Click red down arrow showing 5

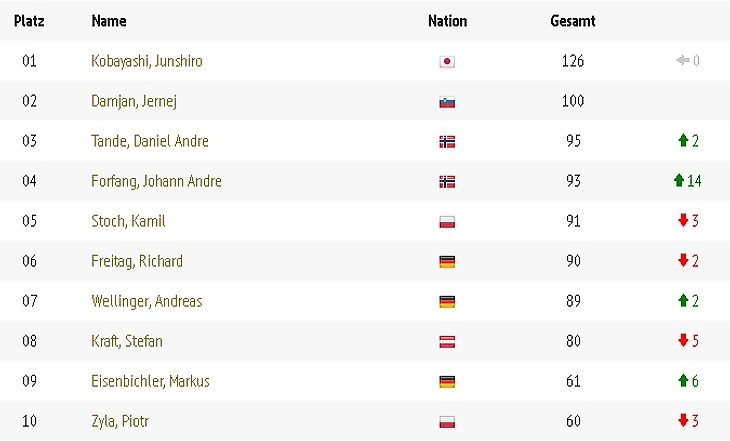682,341
